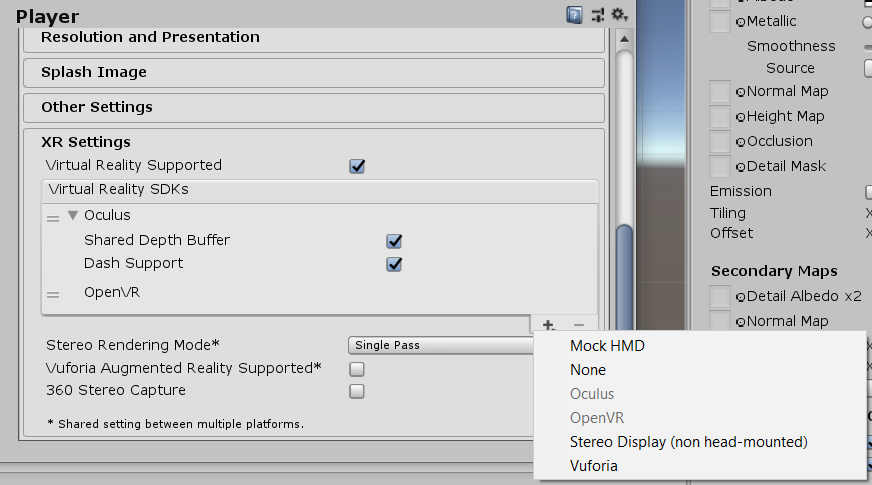Collapse the Oculus SDK foldout arrow

(x=73, y=215)
